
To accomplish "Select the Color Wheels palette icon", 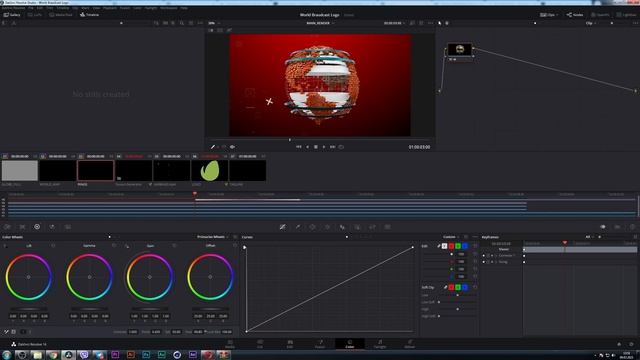I will (x=37, y=227).
